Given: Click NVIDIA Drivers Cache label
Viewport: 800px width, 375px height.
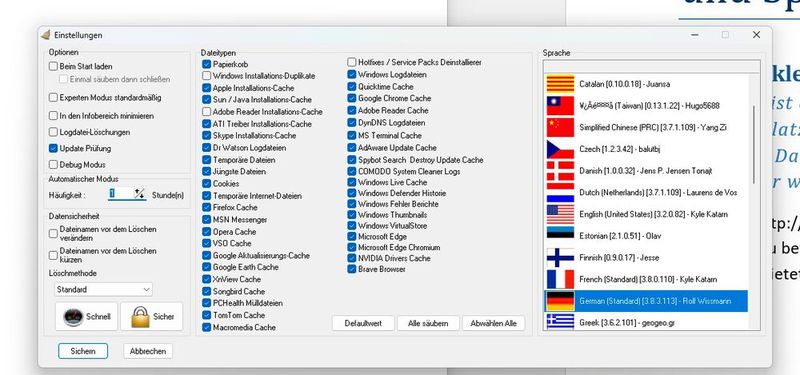Looking at the screenshot, I should [394, 258].
